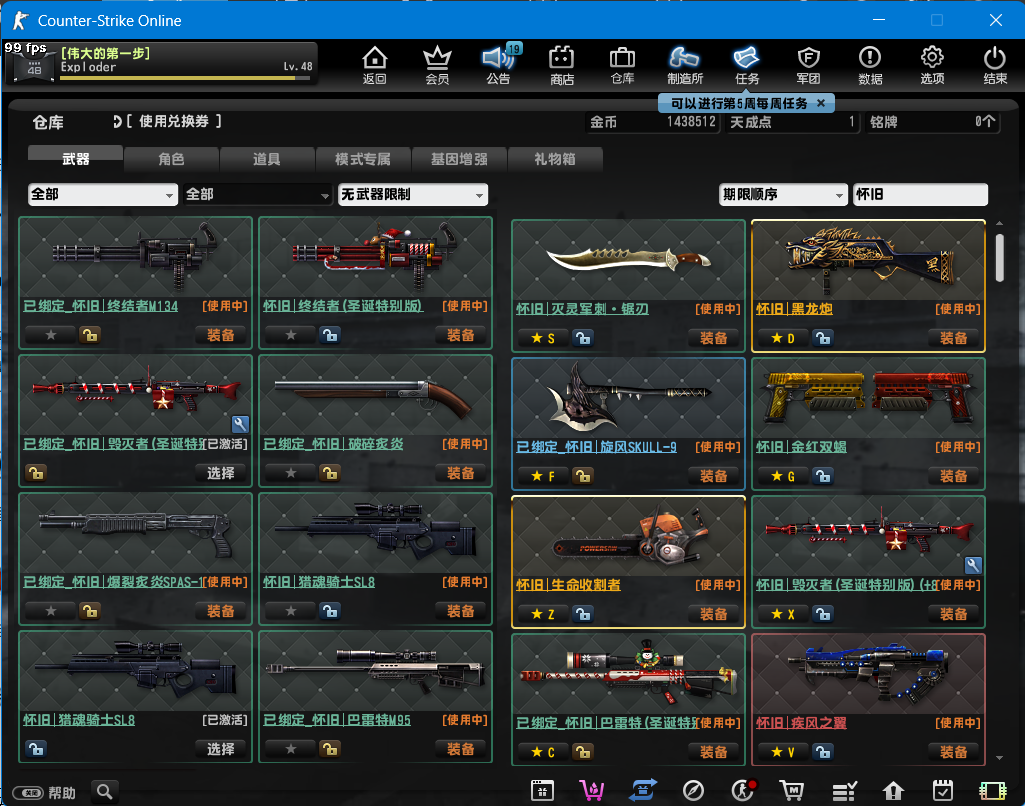Open the 任务 missions icon

(747, 65)
